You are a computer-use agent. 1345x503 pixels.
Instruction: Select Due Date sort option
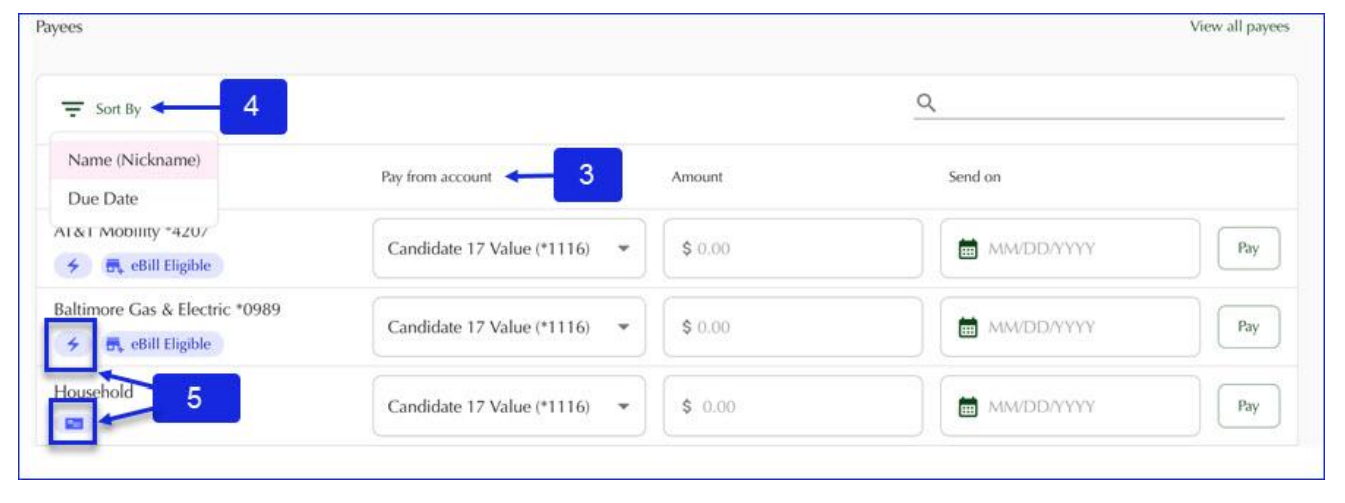click(103, 198)
